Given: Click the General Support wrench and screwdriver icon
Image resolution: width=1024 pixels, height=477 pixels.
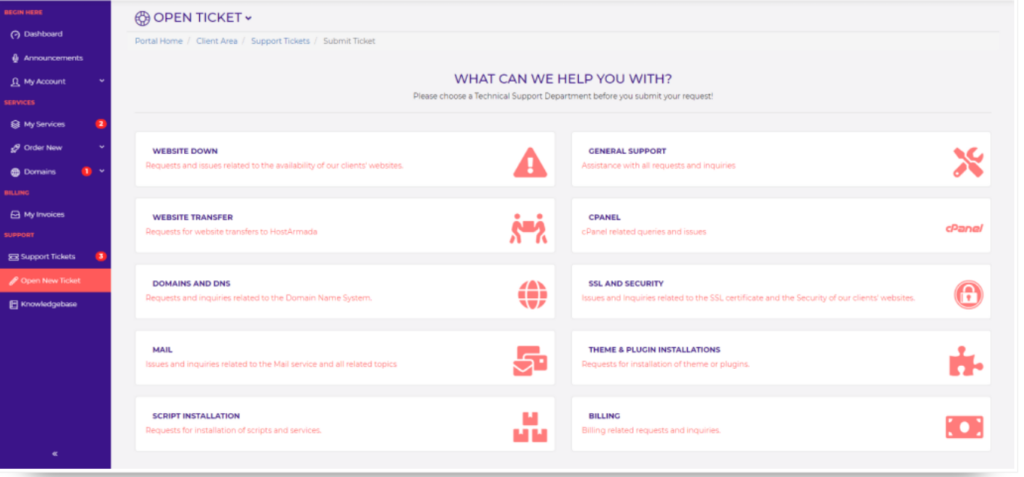Looking at the screenshot, I should coord(966,161).
